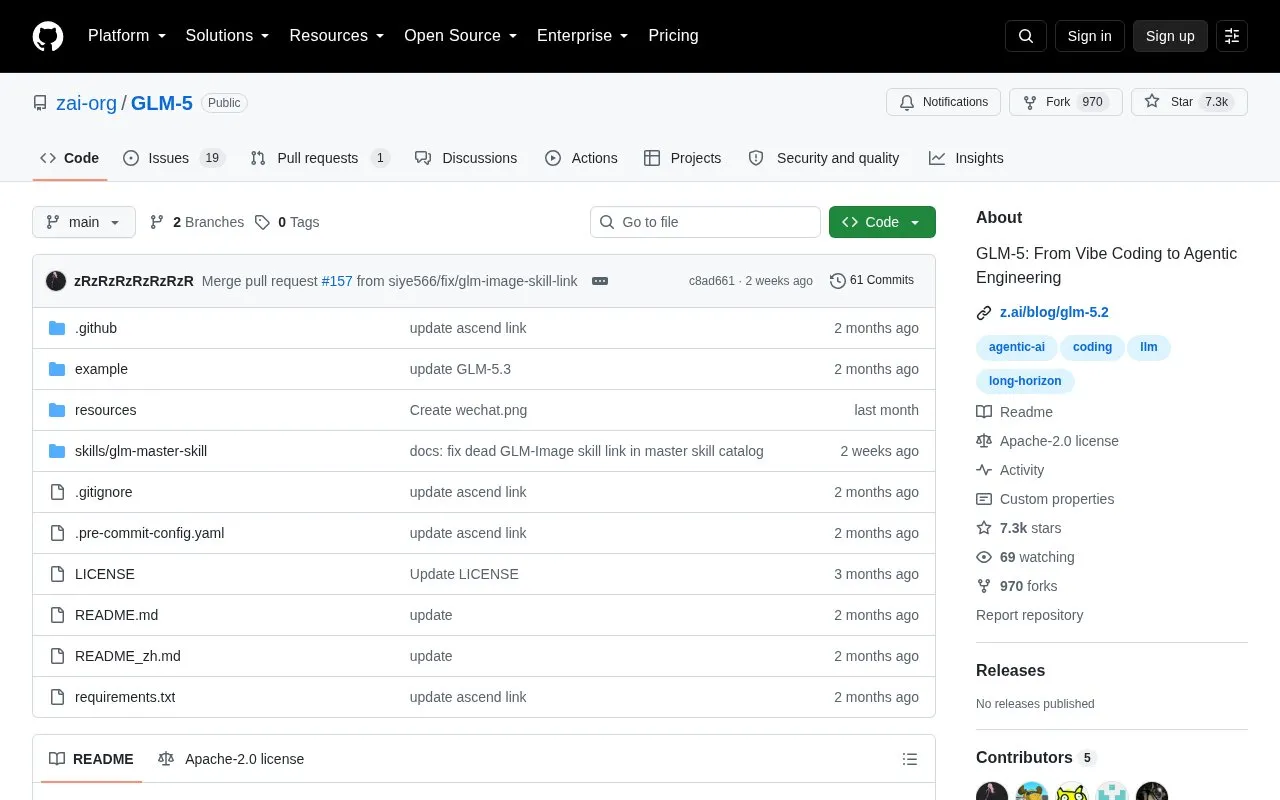This screenshot has width=1280, height=800.
Task: Switch to the Issues tab
Action: click(x=174, y=158)
